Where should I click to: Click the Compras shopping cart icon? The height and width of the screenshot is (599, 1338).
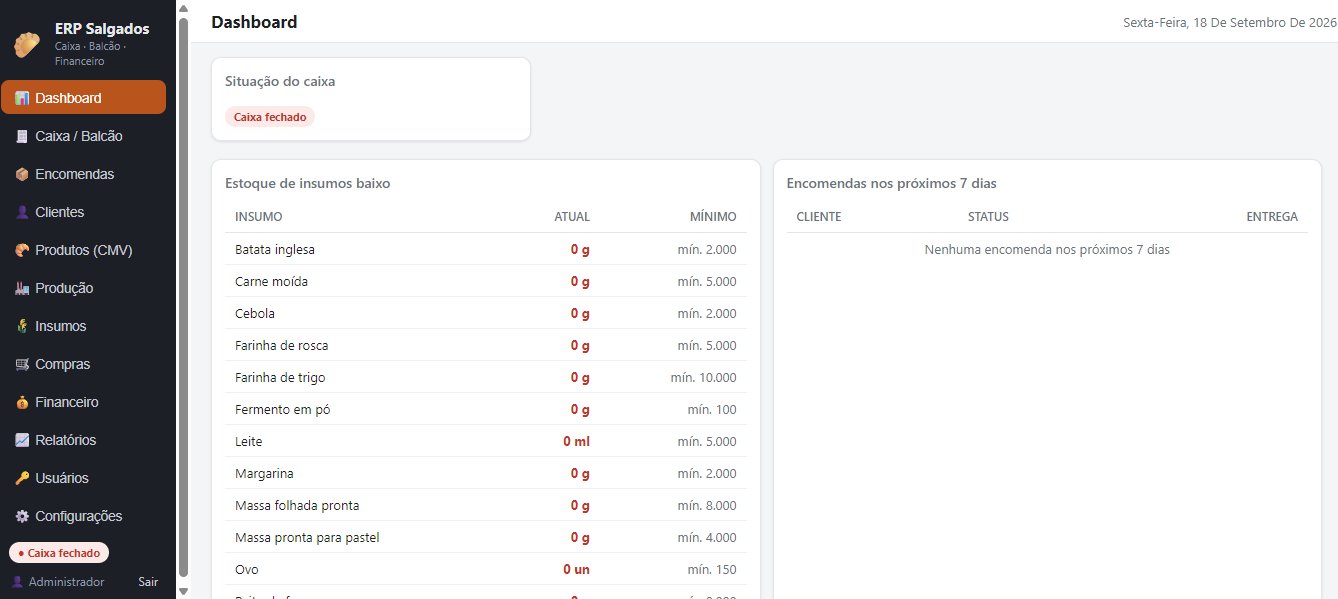(x=22, y=364)
